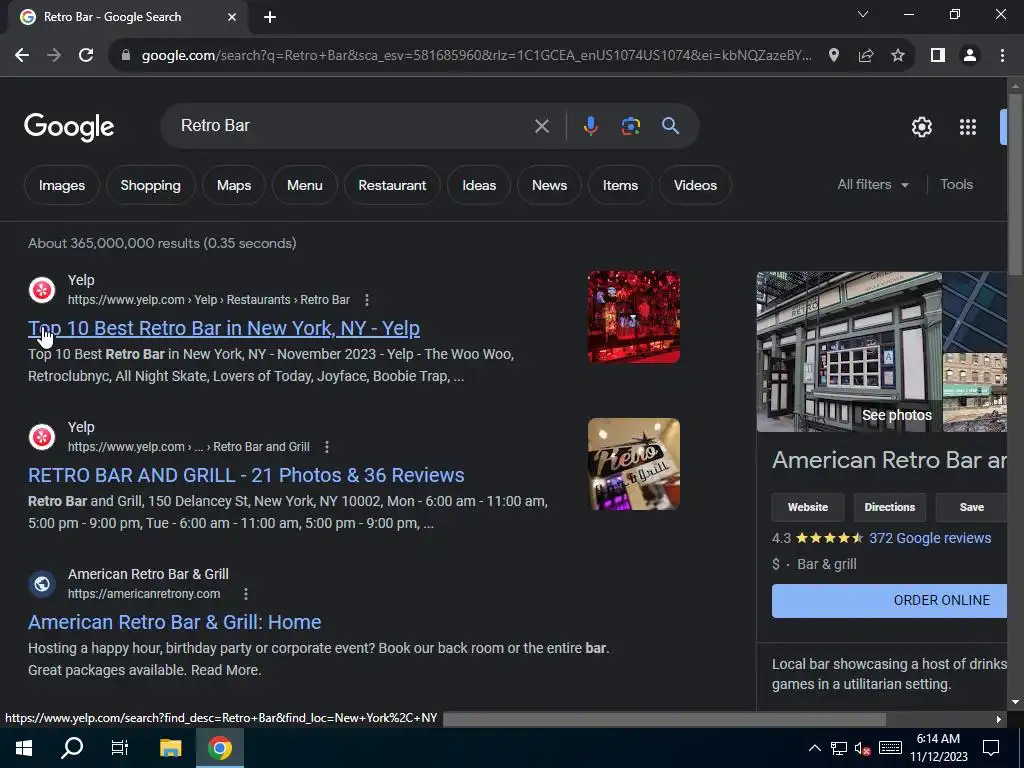Start voice search with microphone icon
This screenshot has width=1024, height=768.
coord(590,126)
